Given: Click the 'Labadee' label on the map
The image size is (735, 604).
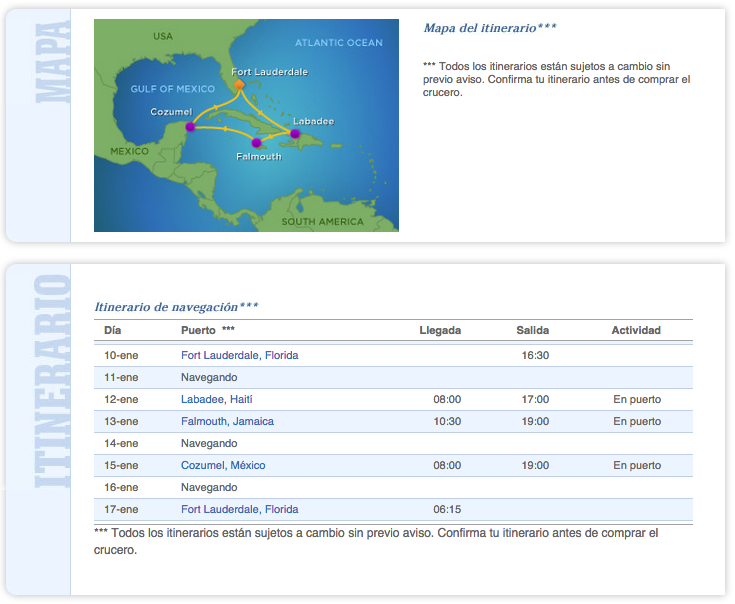Looking at the screenshot, I should (x=314, y=121).
